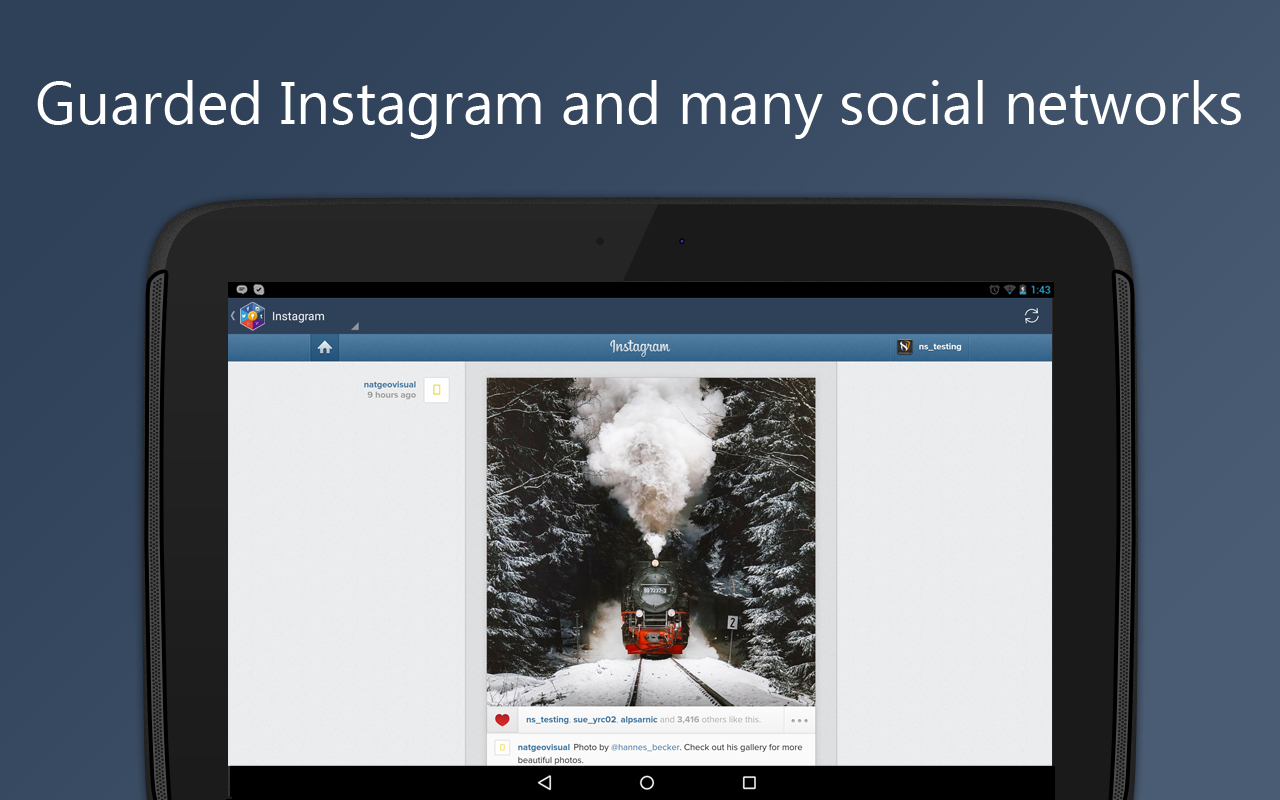The image size is (1280, 800).
Task: Tap the yellow badge next to natgeovisual
Action: [x=436, y=389]
